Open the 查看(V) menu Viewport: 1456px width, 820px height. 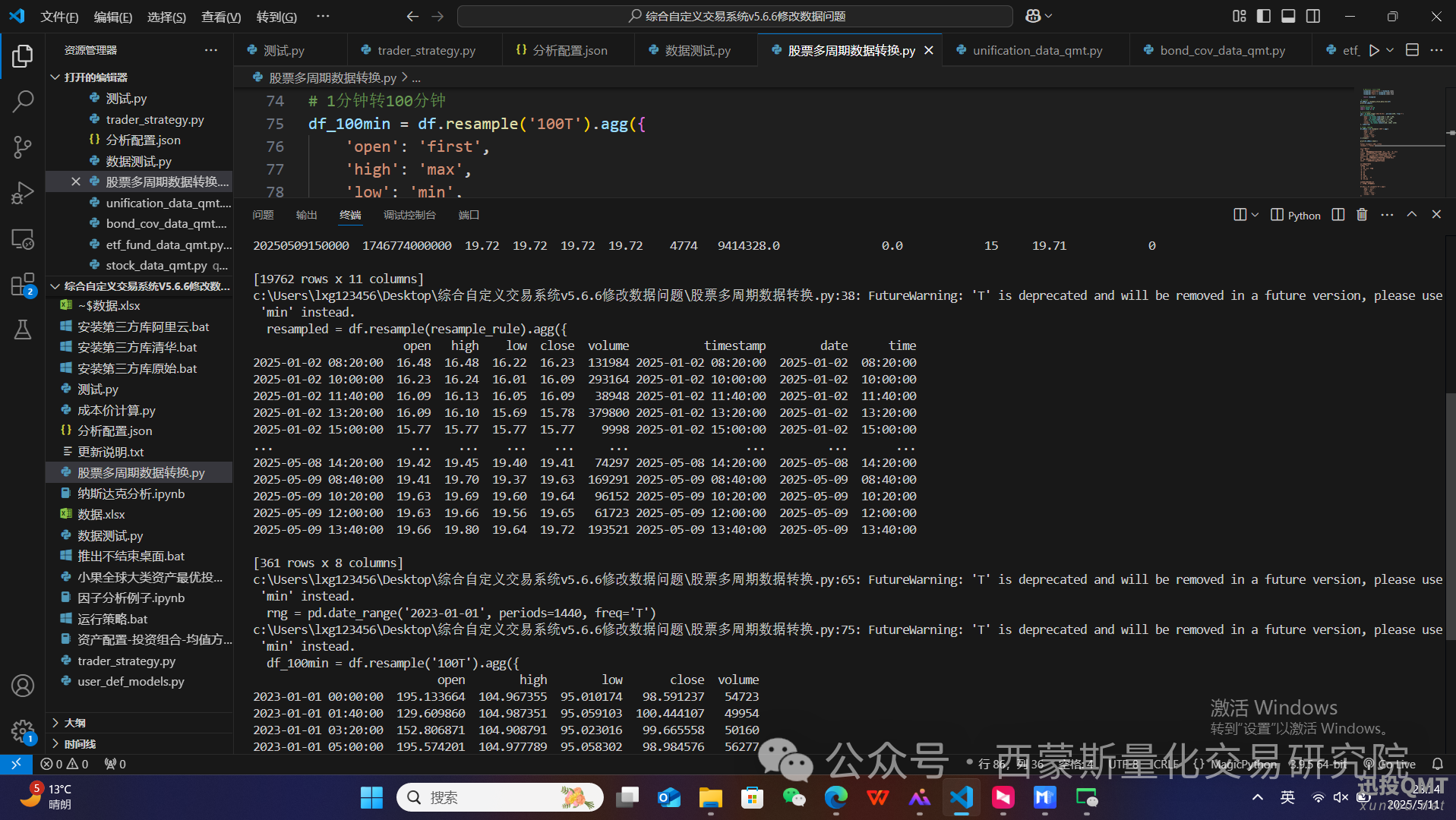221,17
